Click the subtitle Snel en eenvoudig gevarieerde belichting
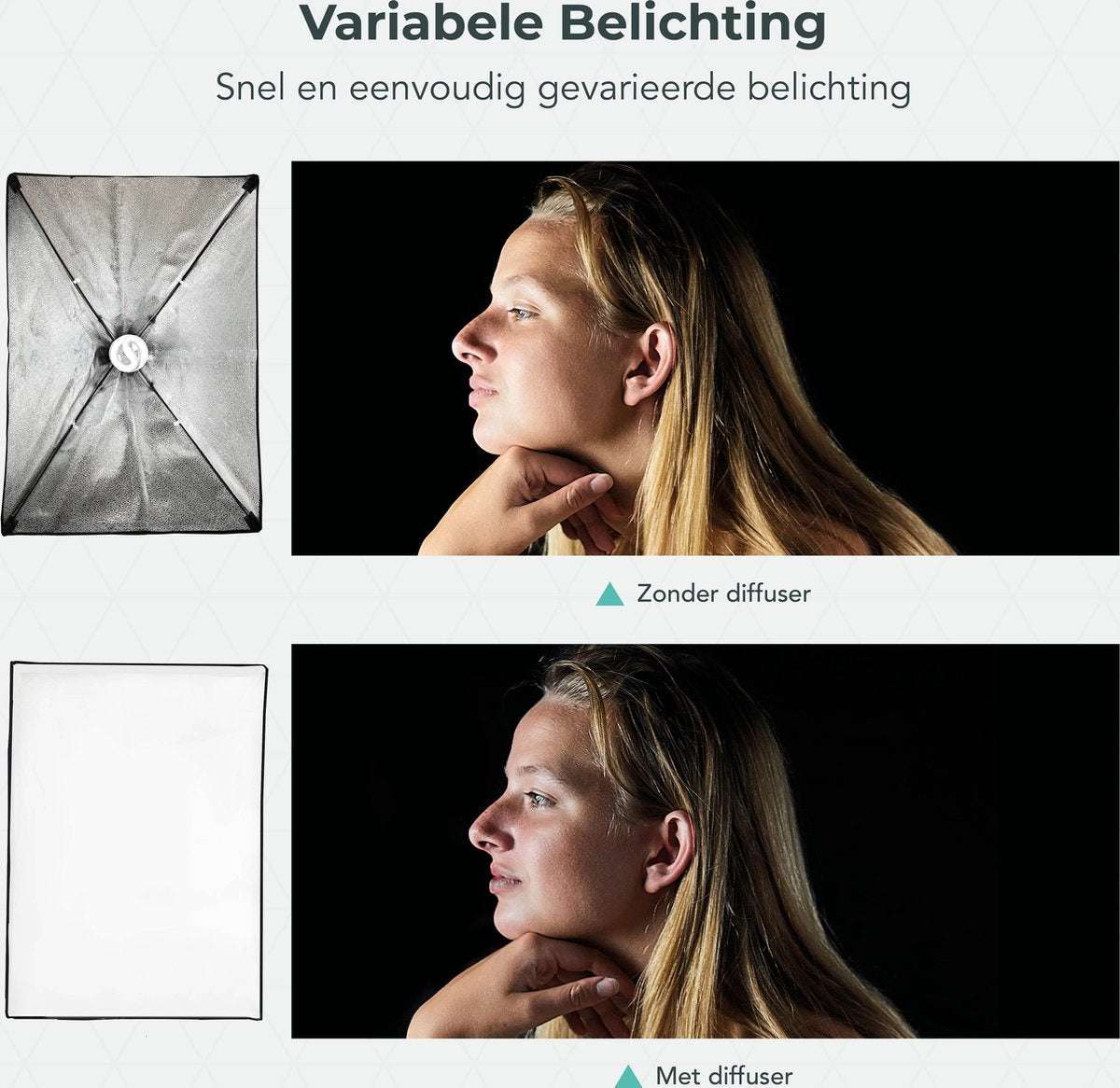 coord(563,89)
